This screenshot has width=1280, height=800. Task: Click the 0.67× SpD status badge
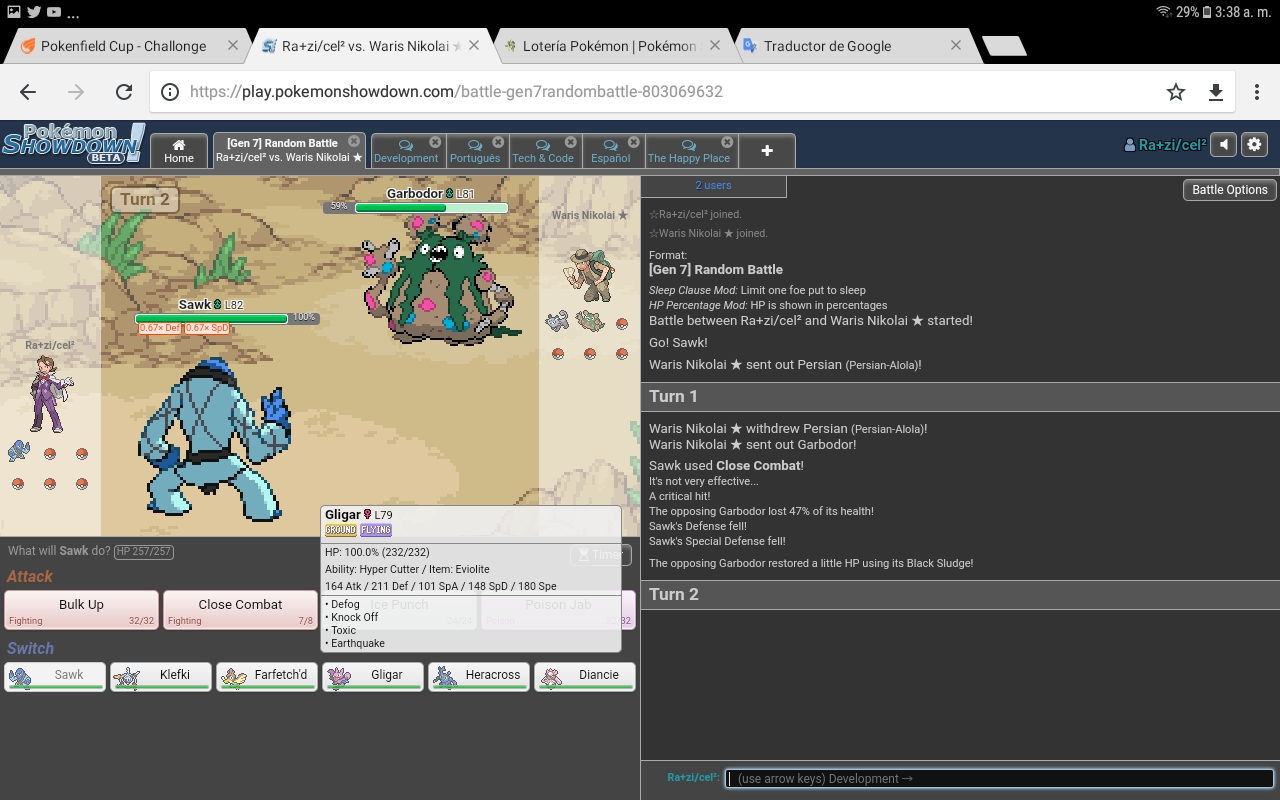pyautogui.click(x=207, y=329)
